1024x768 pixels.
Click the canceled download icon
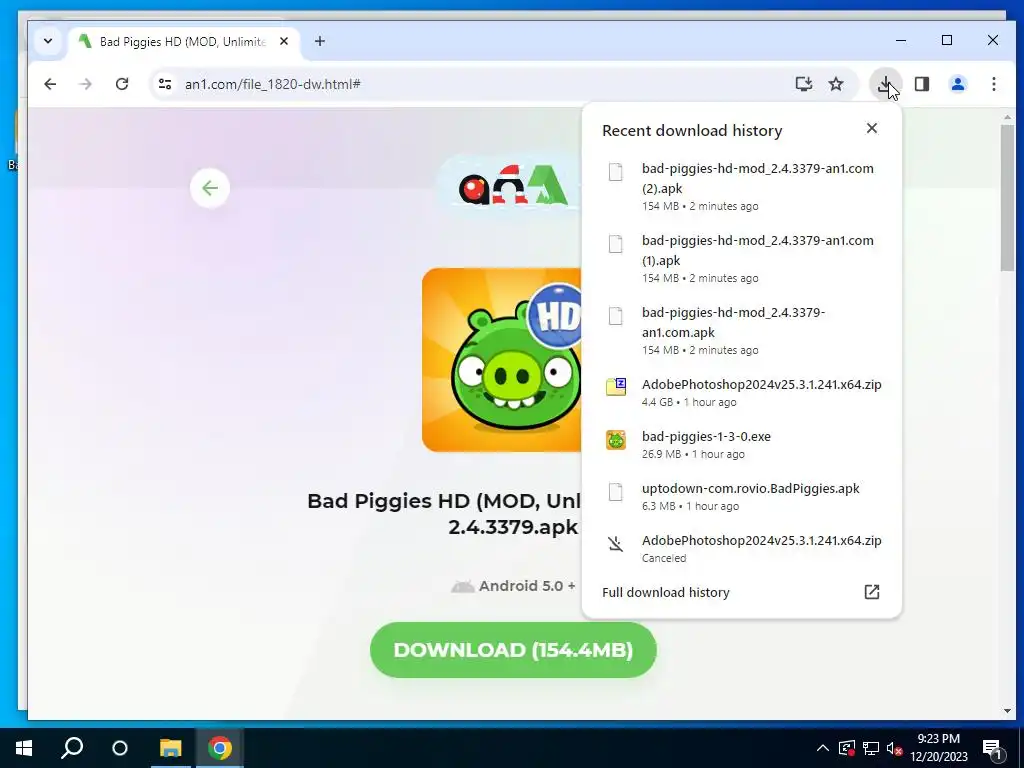[615, 543]
